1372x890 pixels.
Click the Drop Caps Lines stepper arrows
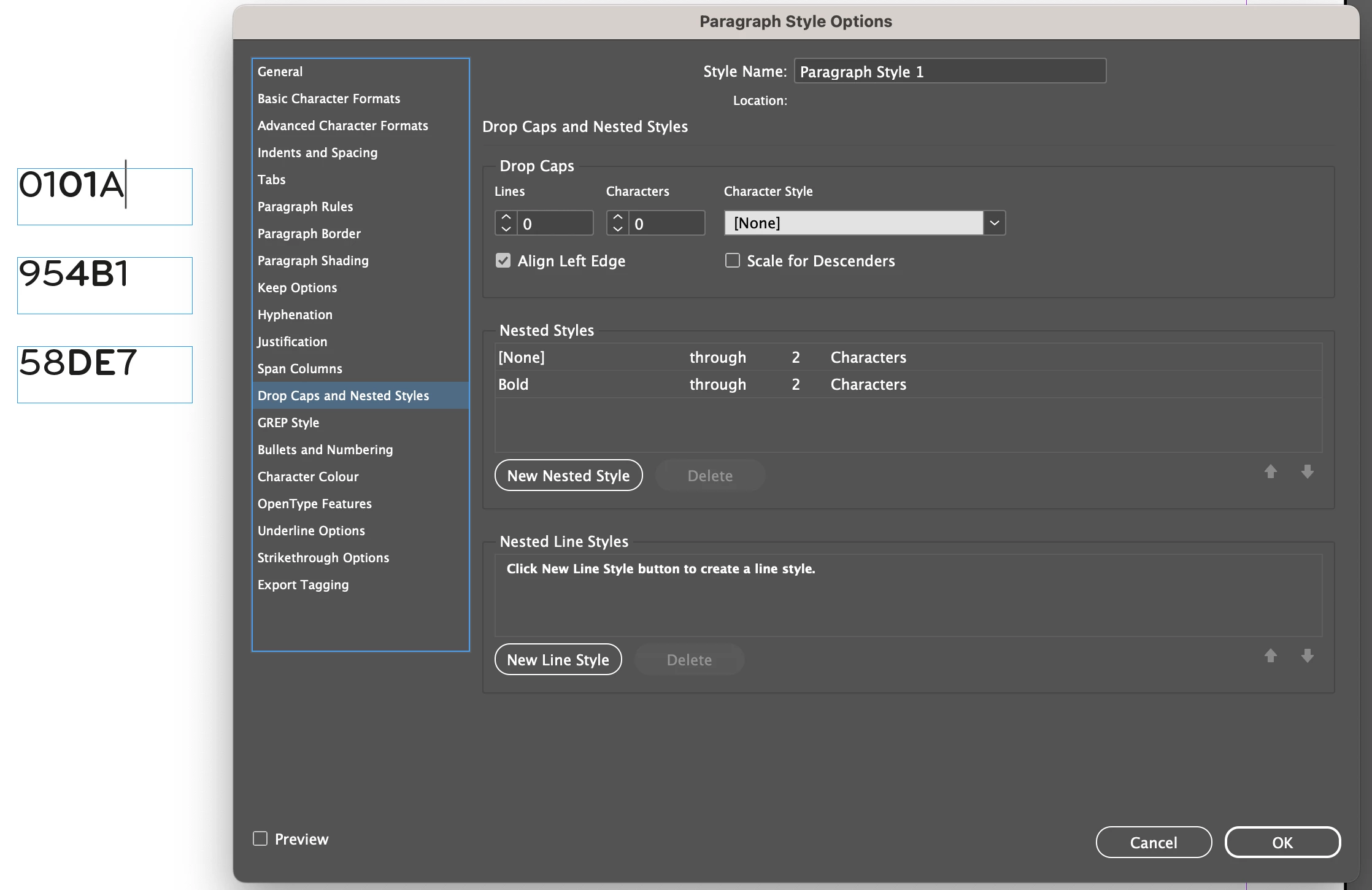(506, 223)
